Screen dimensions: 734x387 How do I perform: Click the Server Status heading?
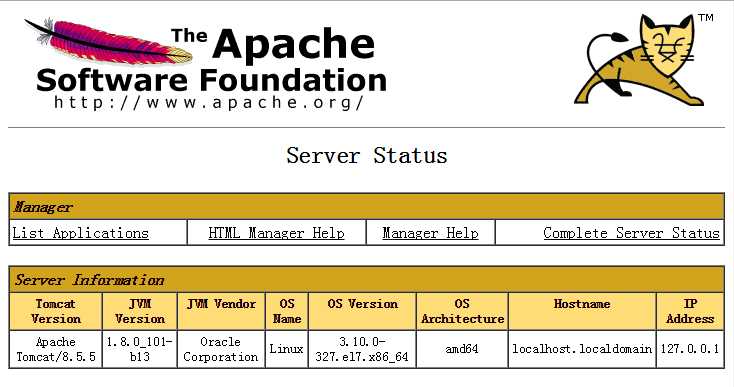tap(367, 155)
